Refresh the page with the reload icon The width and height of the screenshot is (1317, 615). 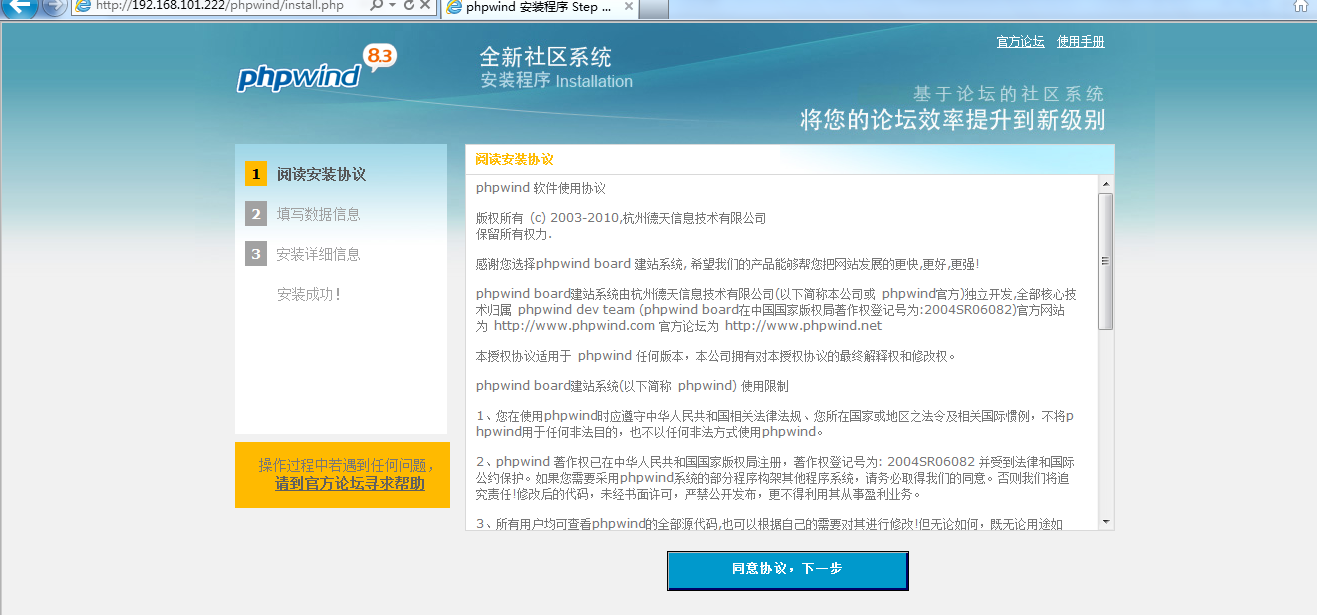click(x=409, y=6)
